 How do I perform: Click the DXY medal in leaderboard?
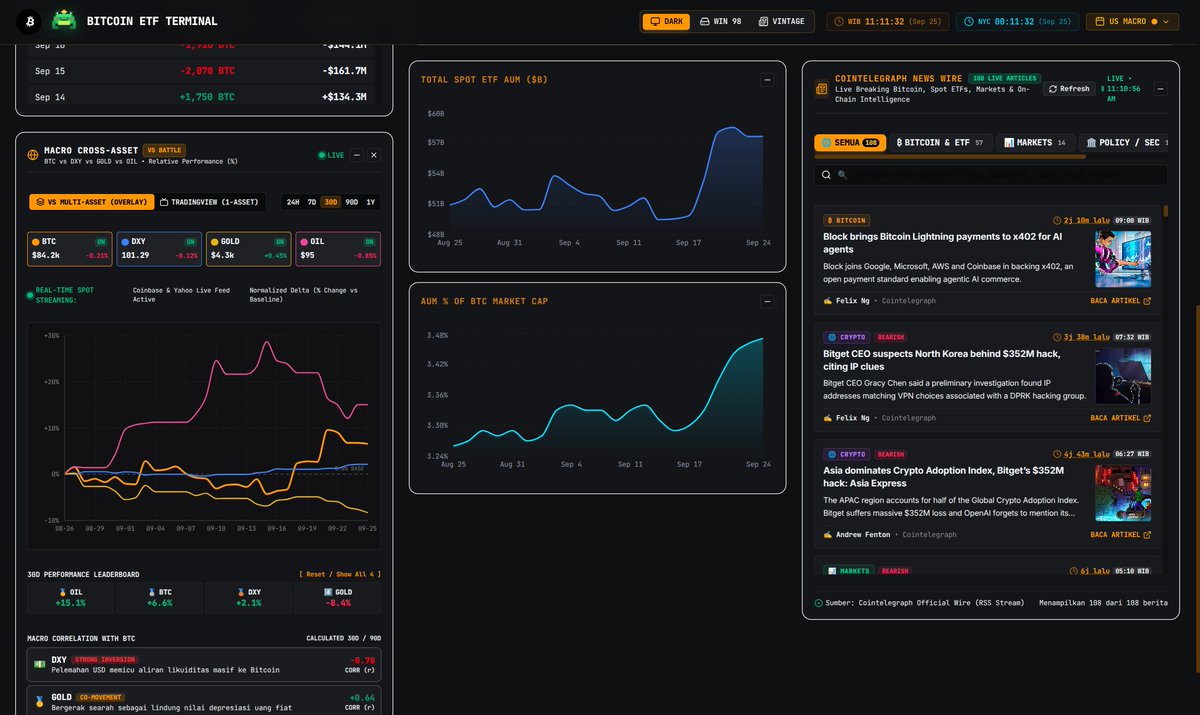pos(240,592)
